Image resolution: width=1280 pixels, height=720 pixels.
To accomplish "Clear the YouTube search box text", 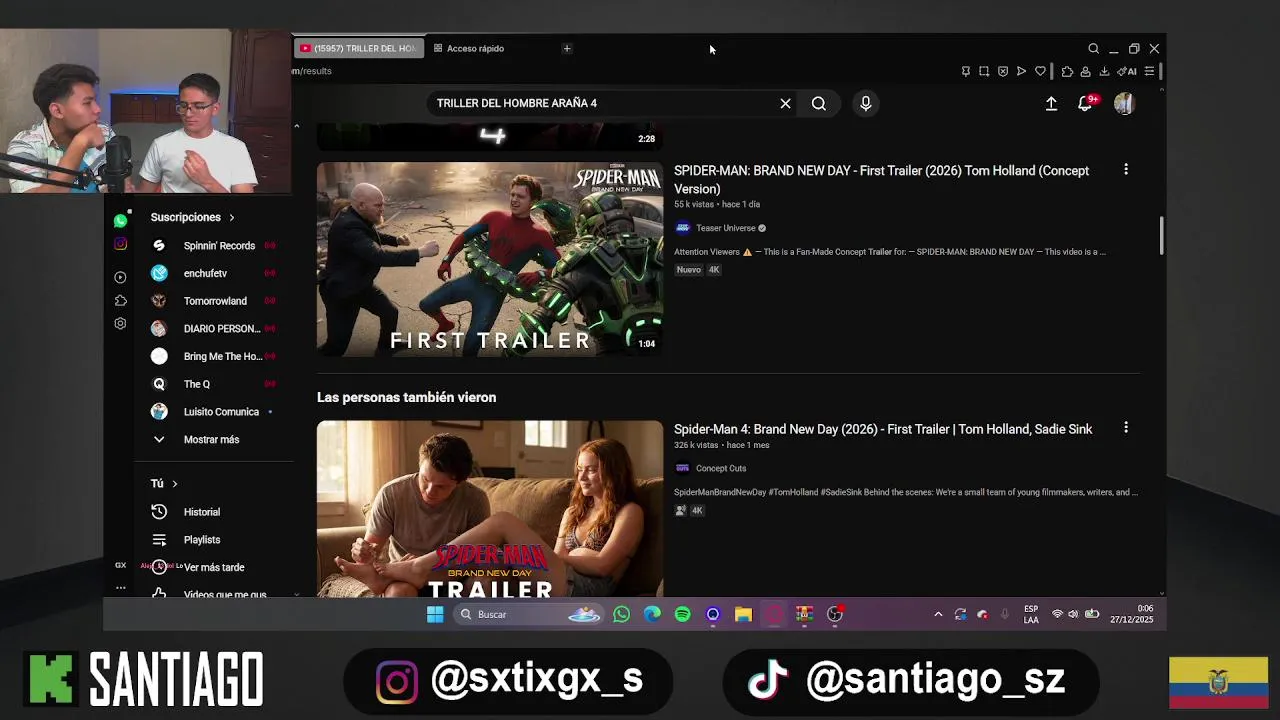I will pyautogui.click(x=785, y=103).
